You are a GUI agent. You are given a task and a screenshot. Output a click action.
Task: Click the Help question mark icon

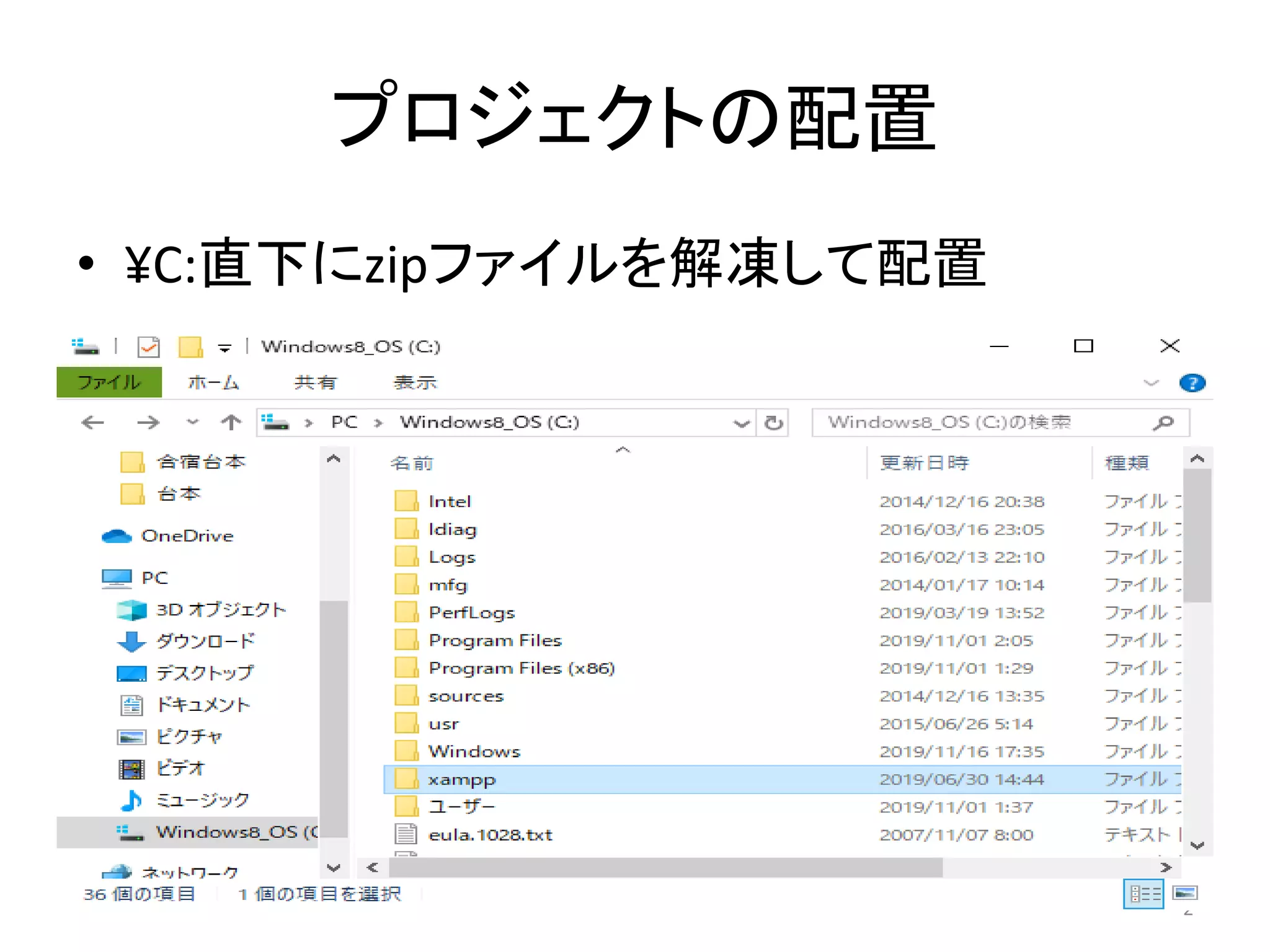1192,383
